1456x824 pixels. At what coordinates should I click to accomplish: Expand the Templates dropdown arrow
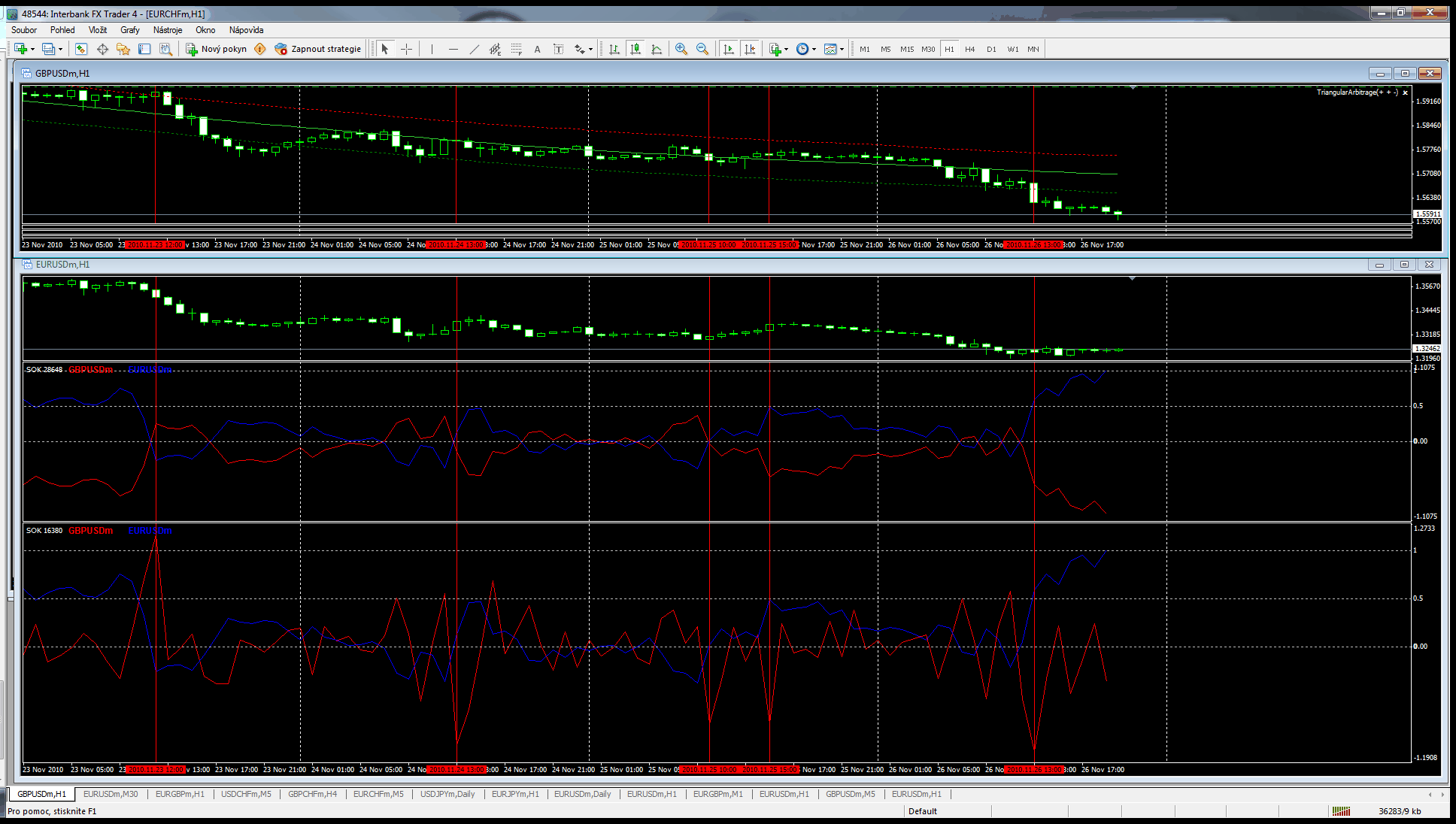tap(842, 50)
